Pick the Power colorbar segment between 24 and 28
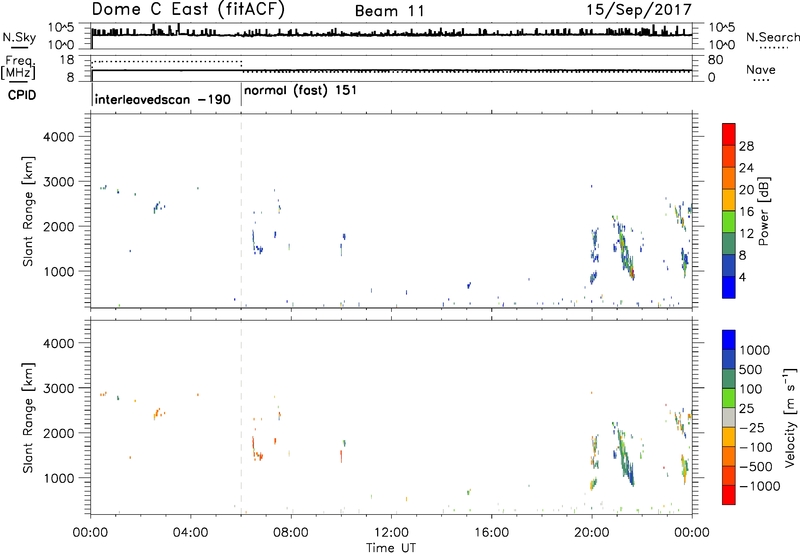 point(729,156)
